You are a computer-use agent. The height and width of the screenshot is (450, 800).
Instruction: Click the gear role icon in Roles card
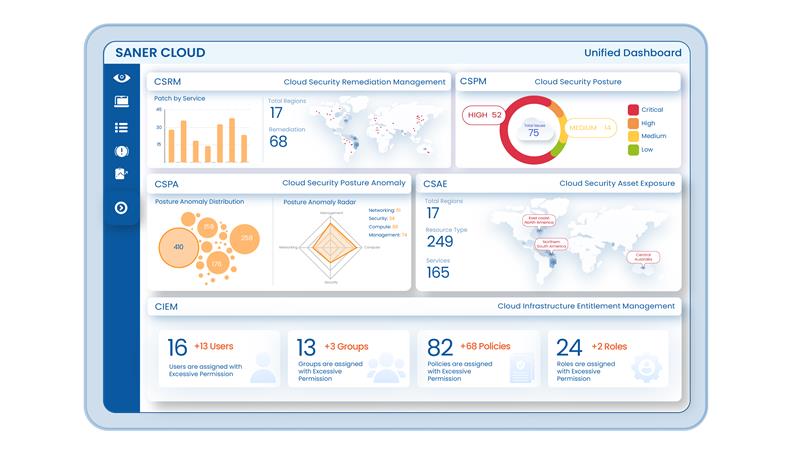[x=649, y=367]
